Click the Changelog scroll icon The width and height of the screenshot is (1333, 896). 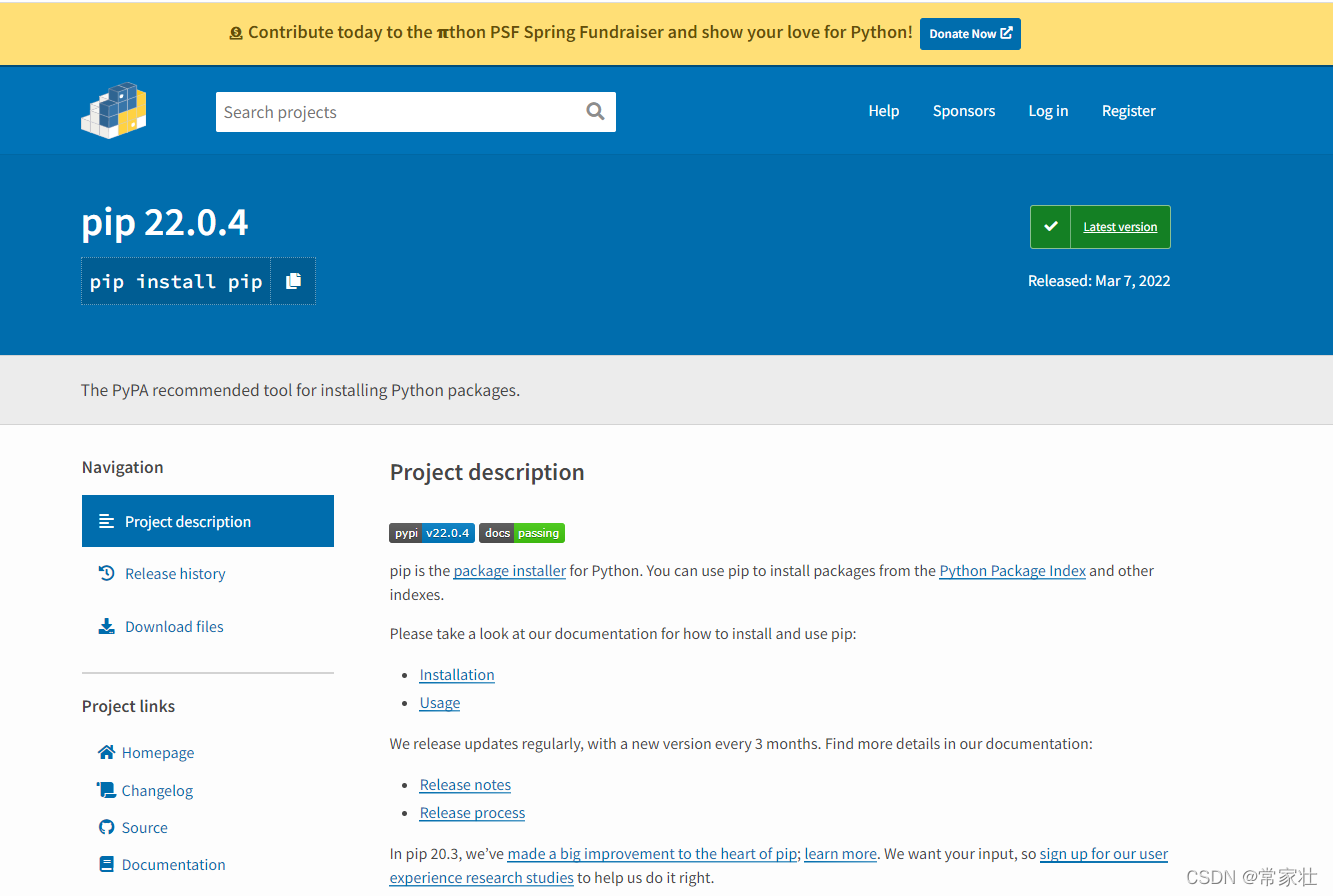pos(107,790)
